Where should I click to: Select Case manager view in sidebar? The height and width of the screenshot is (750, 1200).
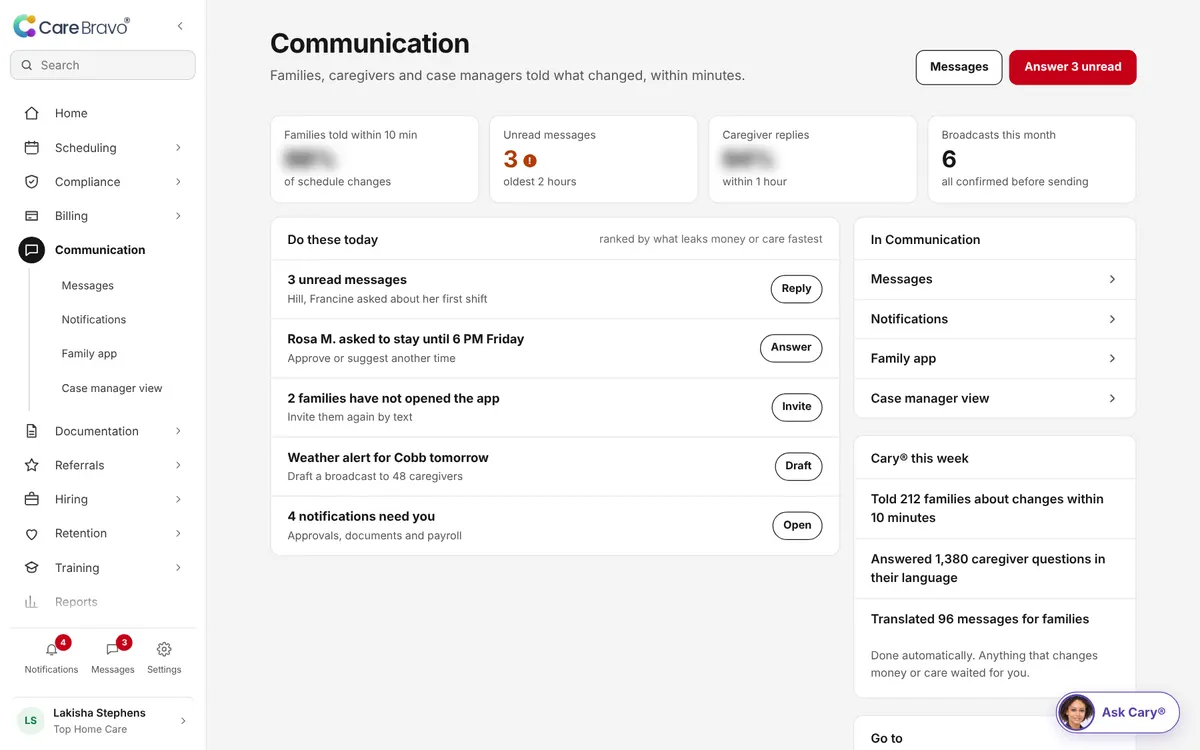pos(112,388)
